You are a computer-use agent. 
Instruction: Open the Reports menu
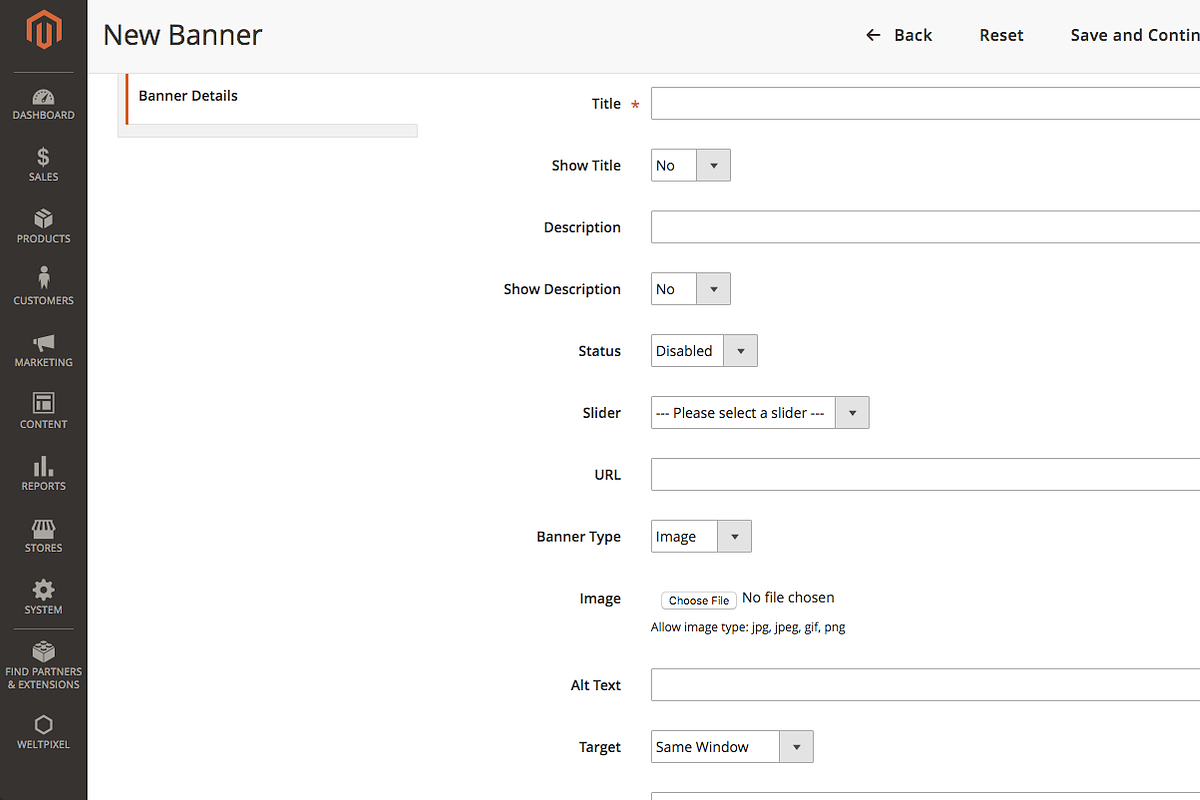pos(43,474)
